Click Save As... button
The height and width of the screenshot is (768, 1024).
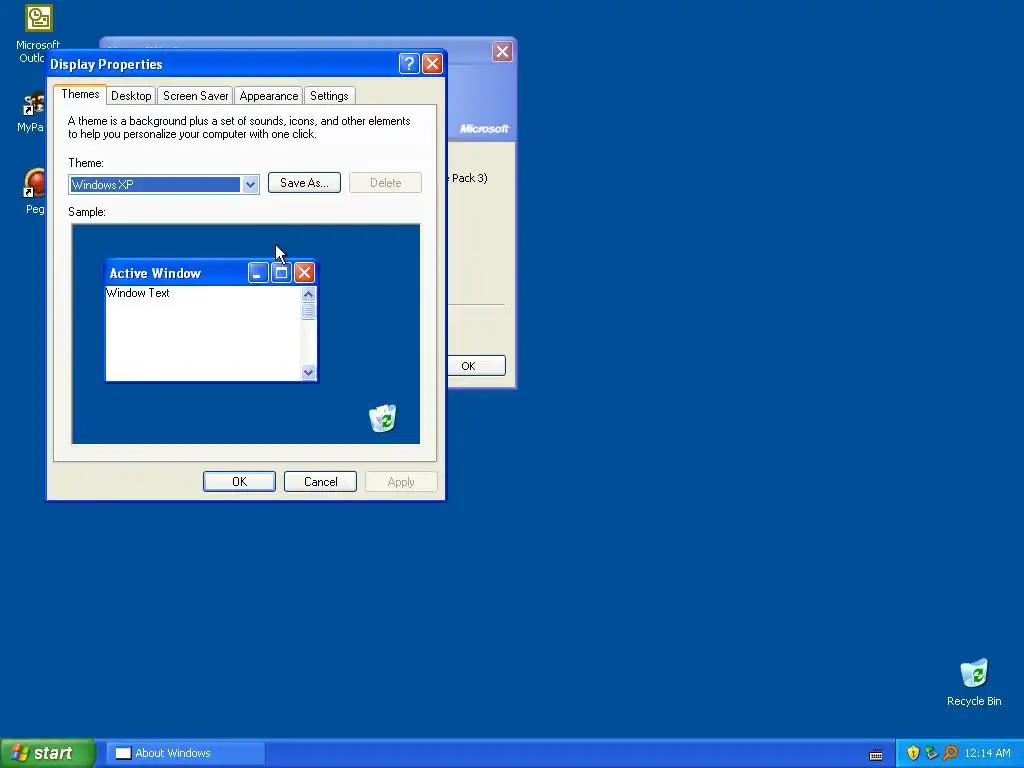point(304,183)
